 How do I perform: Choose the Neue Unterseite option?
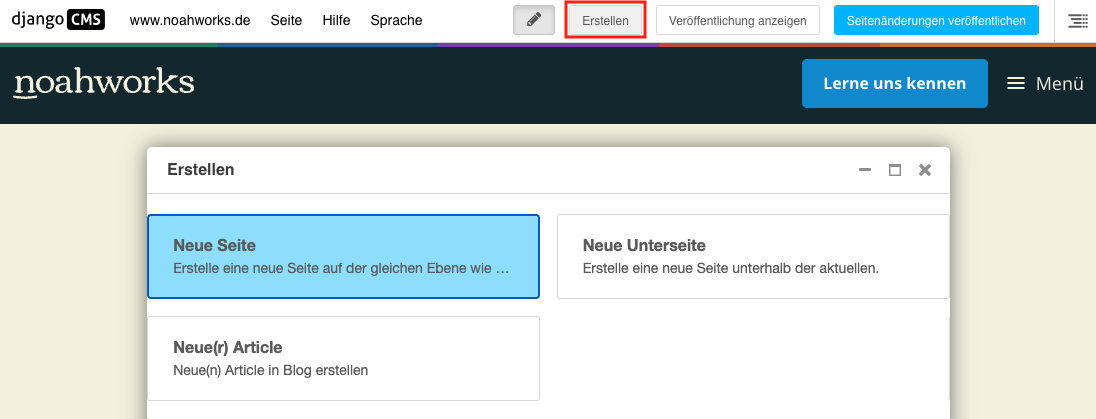(x=752, y=256)
